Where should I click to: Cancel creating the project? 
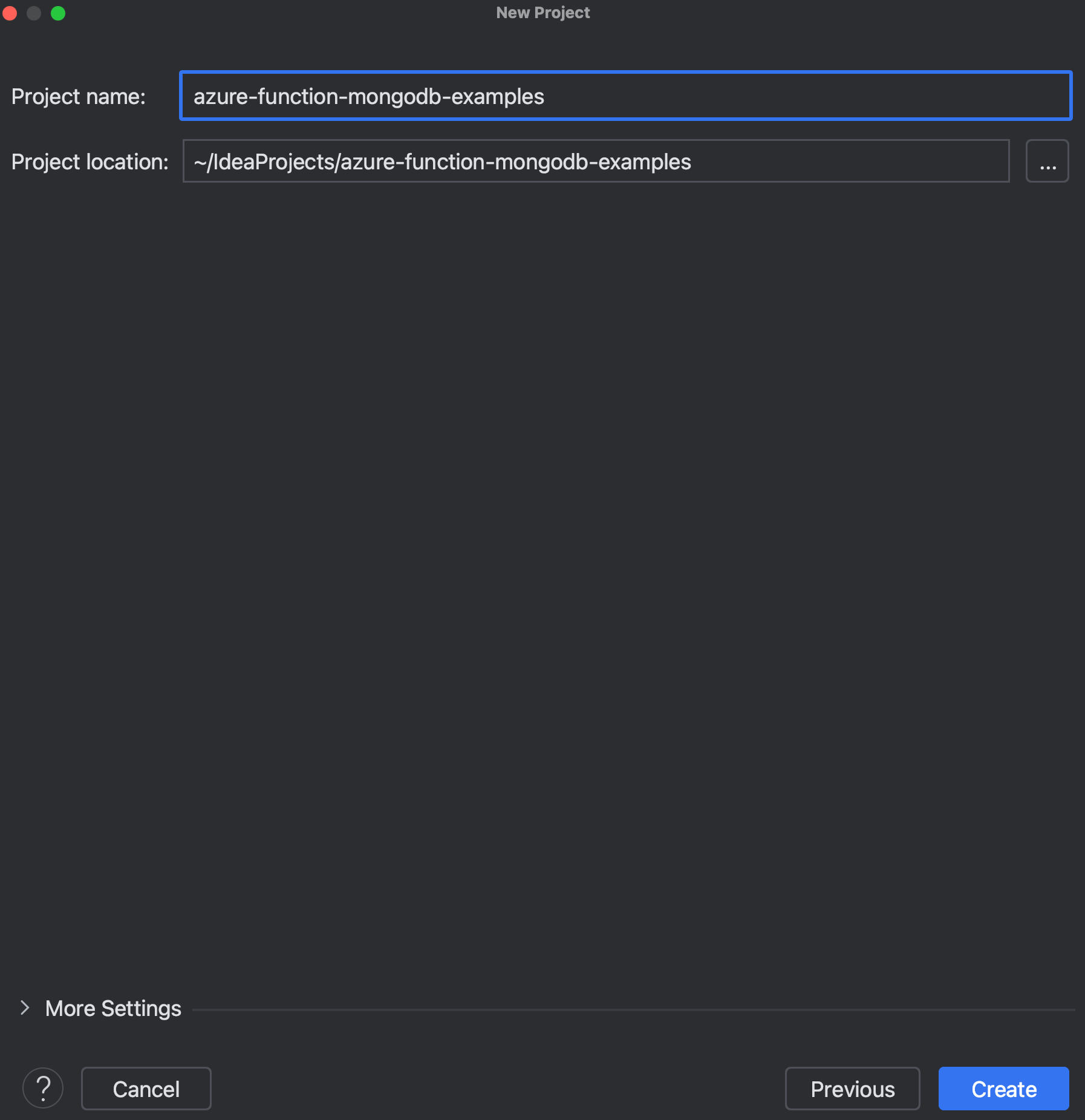[x=145, y=1089]
